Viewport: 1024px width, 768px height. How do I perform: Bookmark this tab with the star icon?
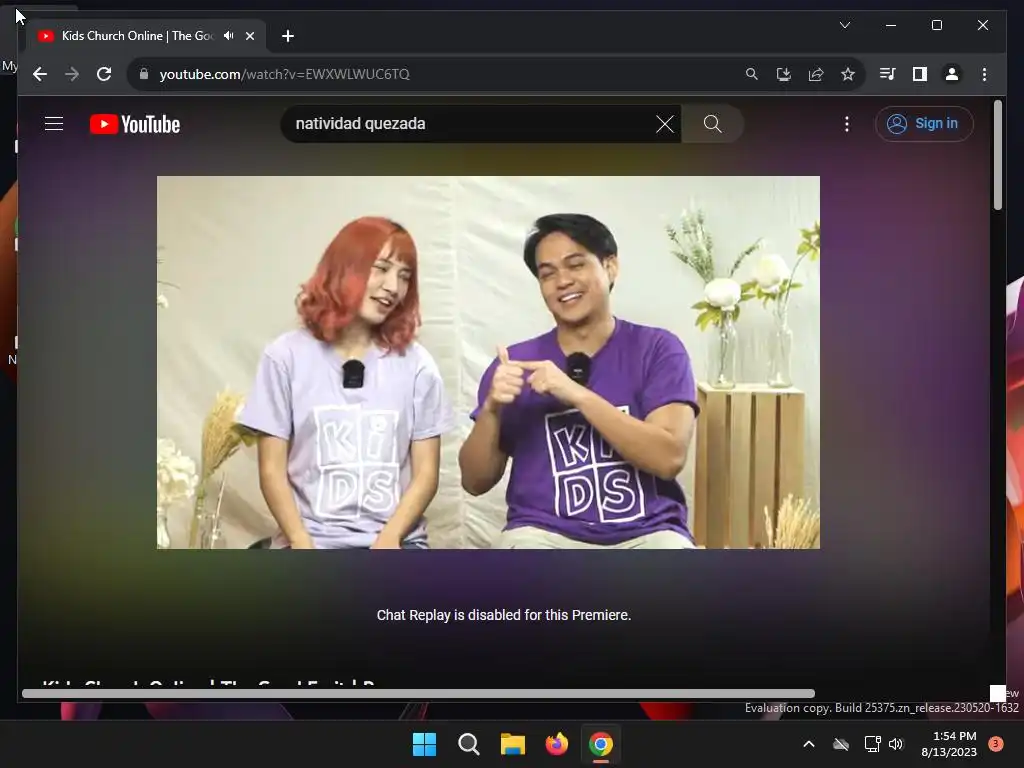pos(848,74)
